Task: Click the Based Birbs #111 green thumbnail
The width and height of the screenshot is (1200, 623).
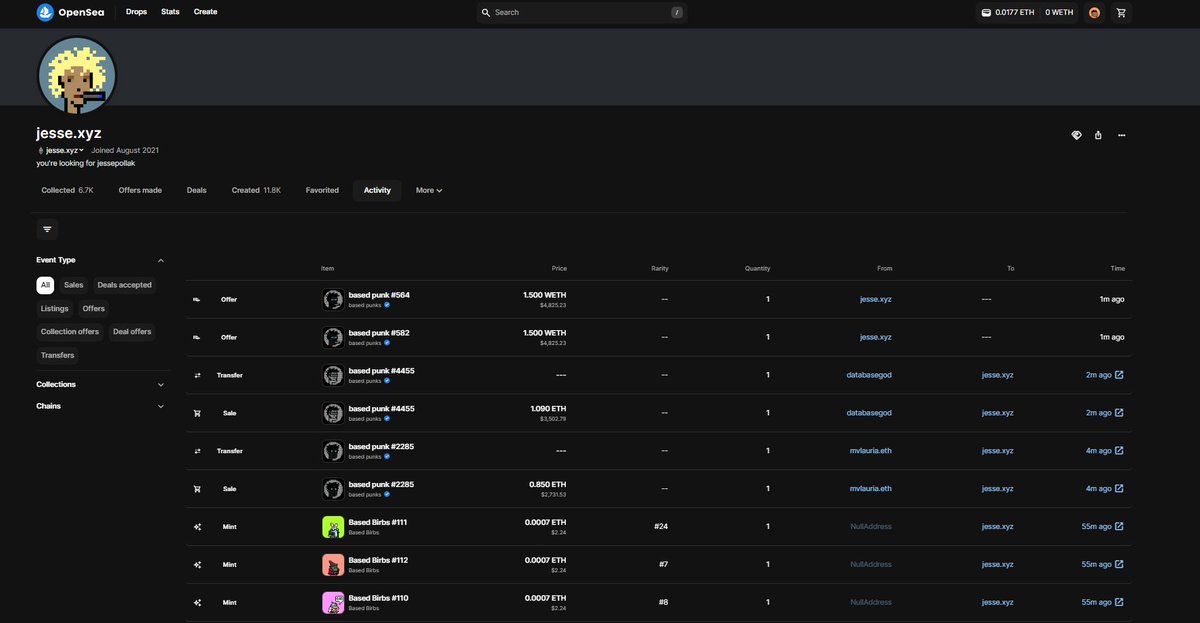Action: click(333, 527)
